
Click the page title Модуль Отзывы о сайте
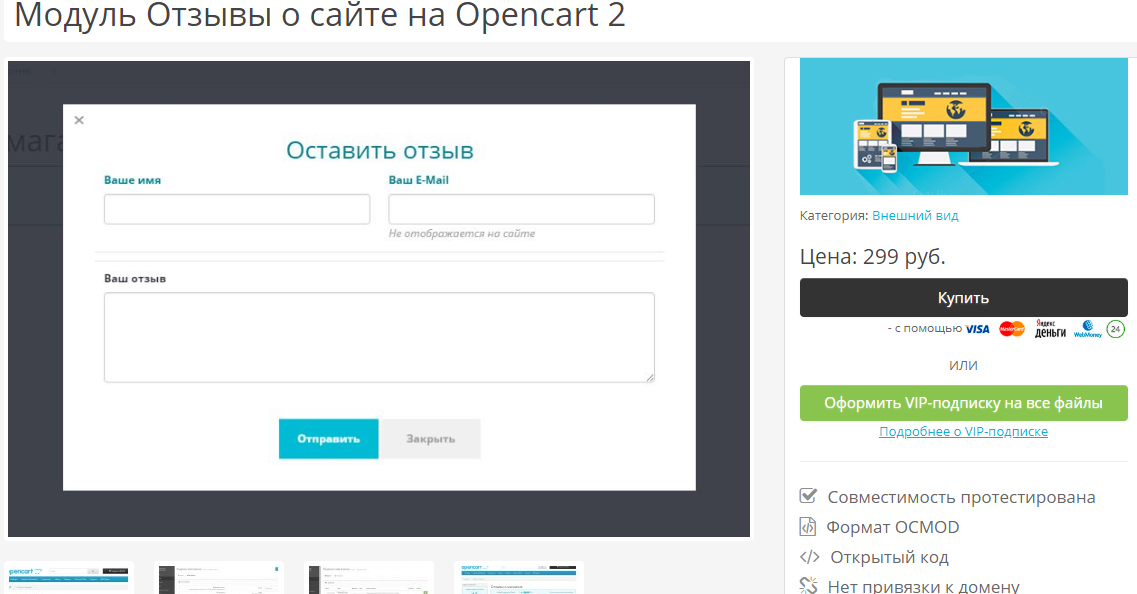pyautogui.click(x=320, y=15)
